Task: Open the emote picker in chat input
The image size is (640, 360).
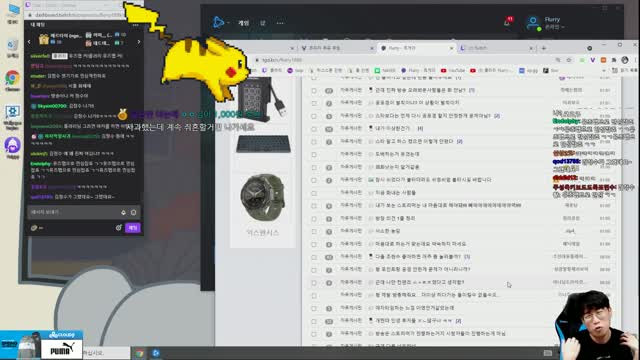Action: [133, 212]
